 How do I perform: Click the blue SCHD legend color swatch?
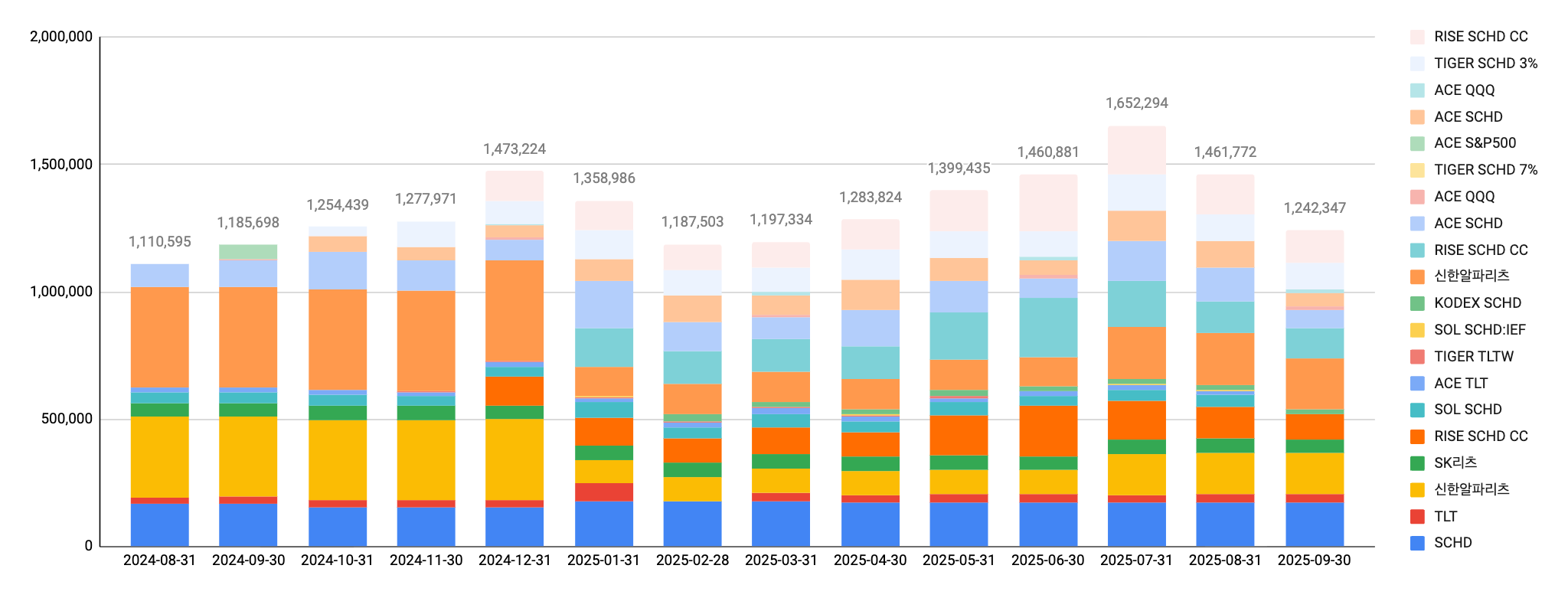1417,543
